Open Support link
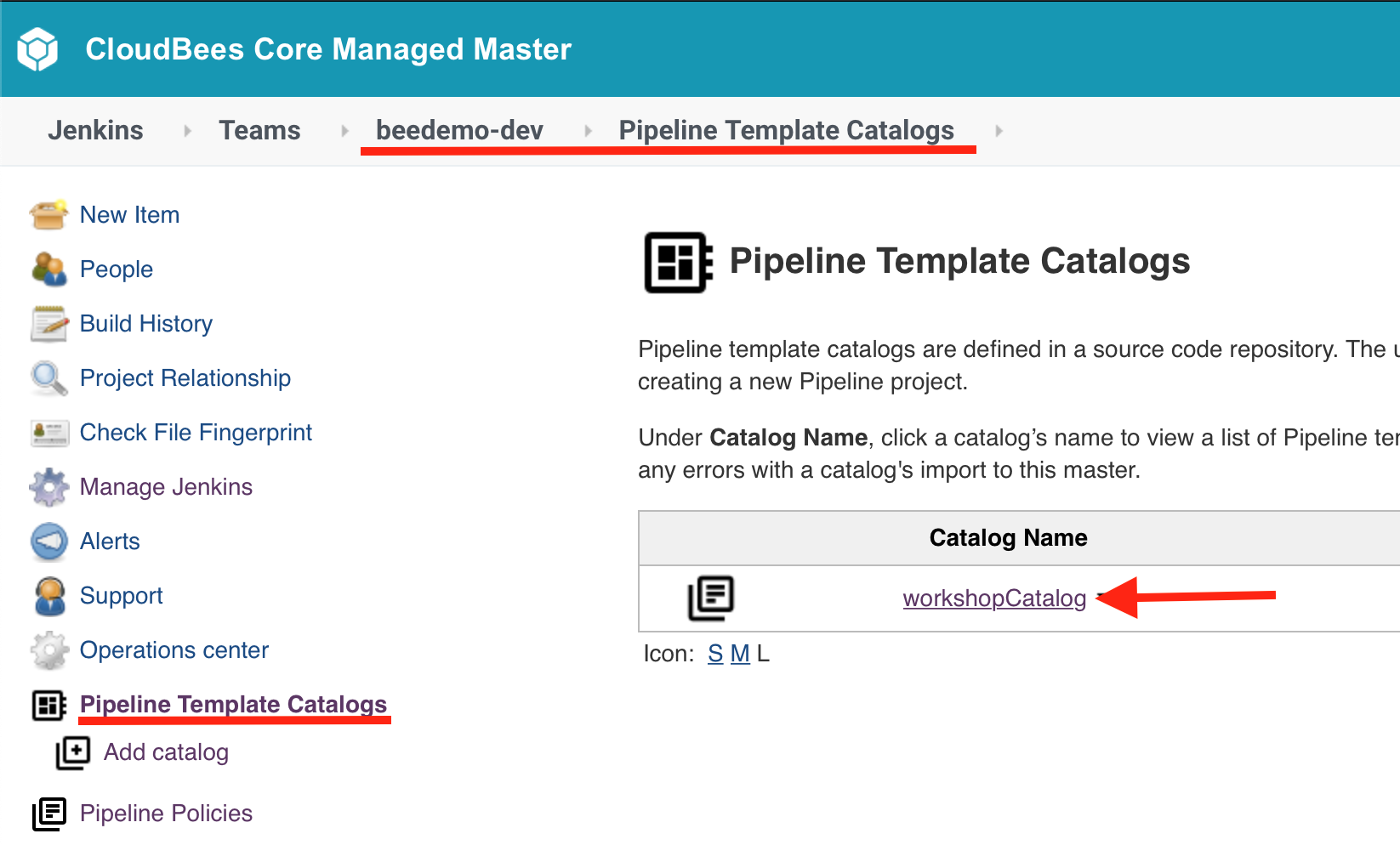 click(x=121, y=596)
